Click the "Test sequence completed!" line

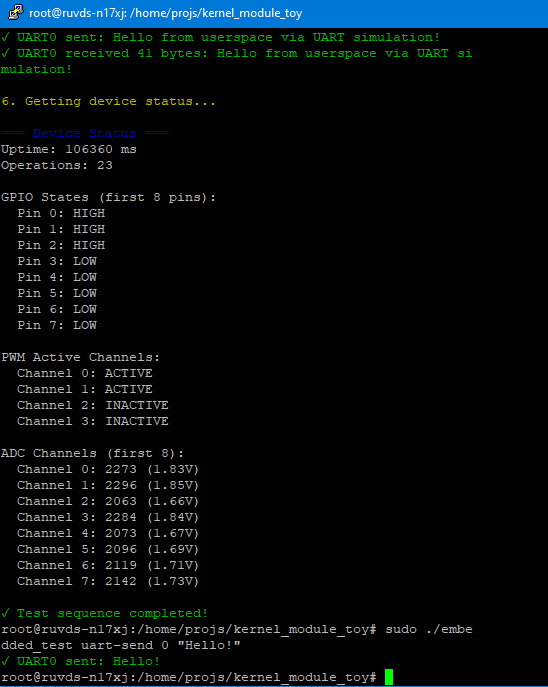coord(104,613)
